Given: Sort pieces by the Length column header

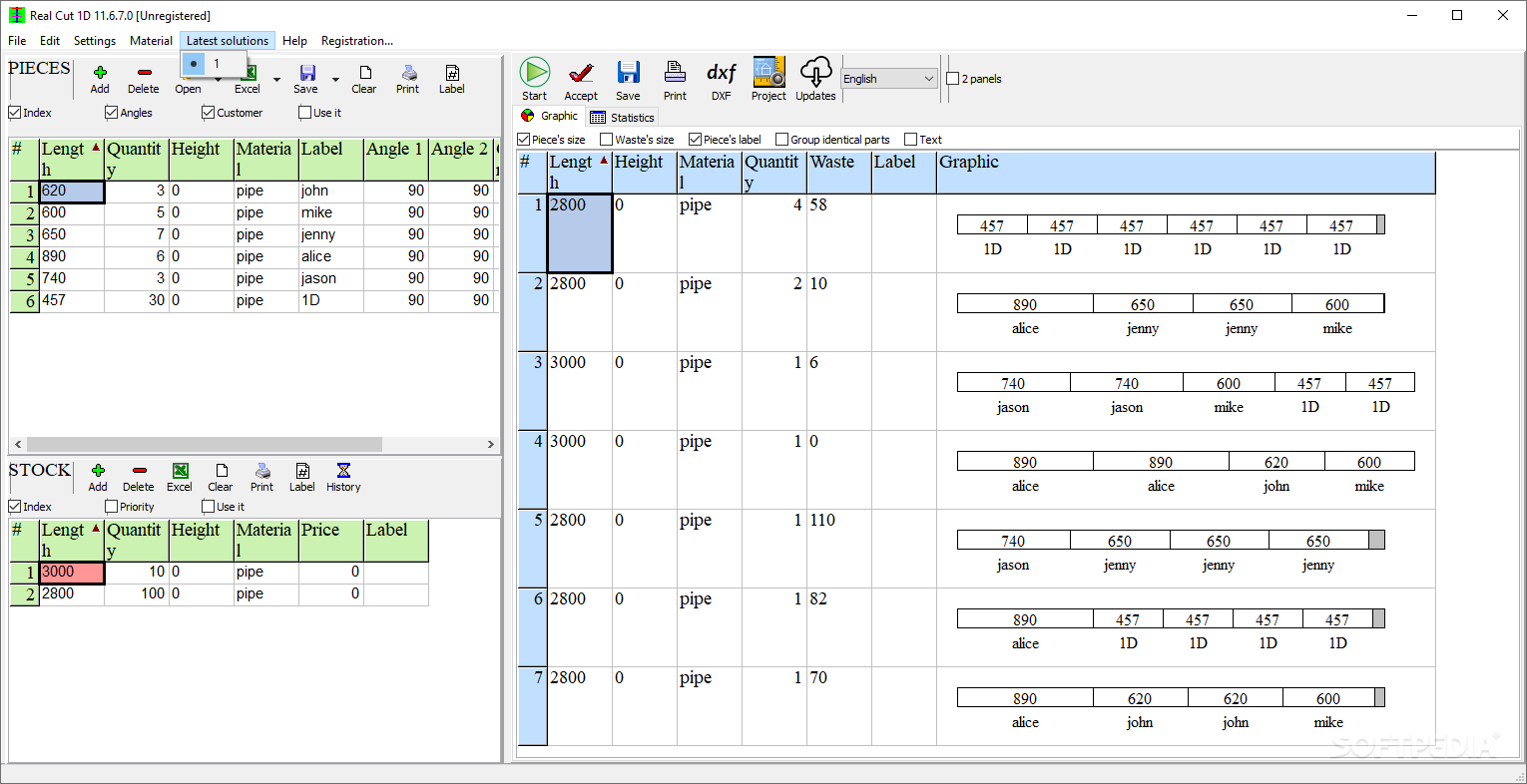Looking at the screenshot, I should [x=72, y=159].
